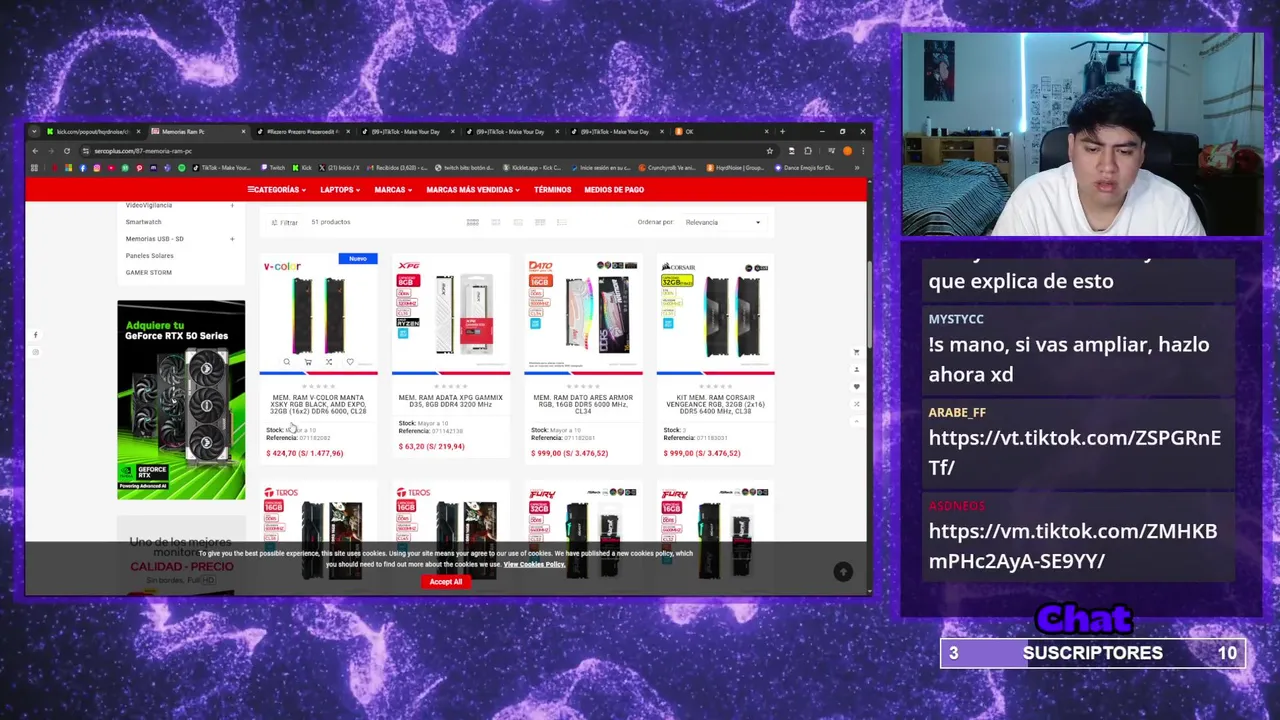Click the SUSCRIPTORES goal progress bar
1280x720 pixels.
pyautogui.click(x=1092, y=653)
